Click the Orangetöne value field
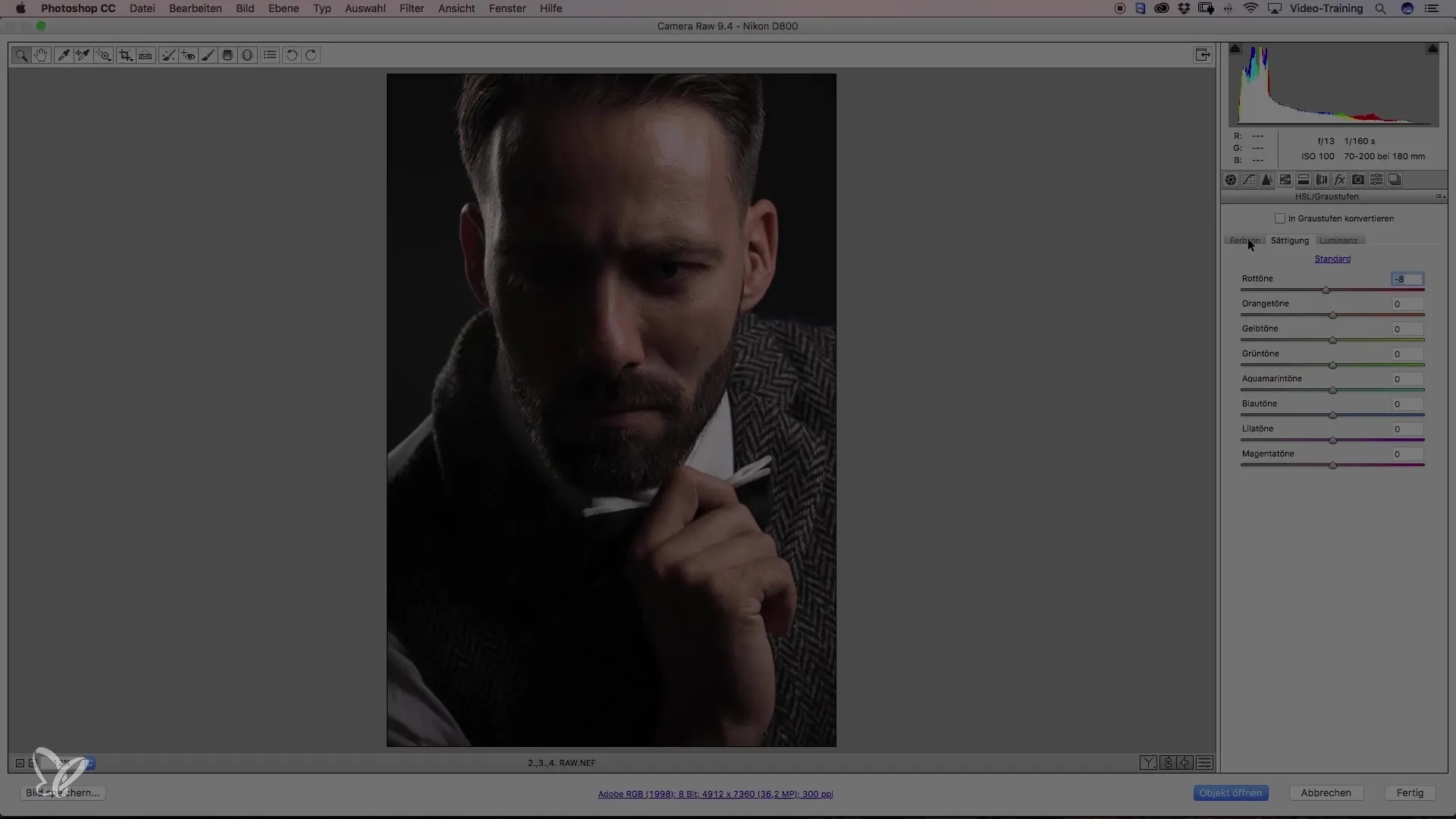 1407,304
